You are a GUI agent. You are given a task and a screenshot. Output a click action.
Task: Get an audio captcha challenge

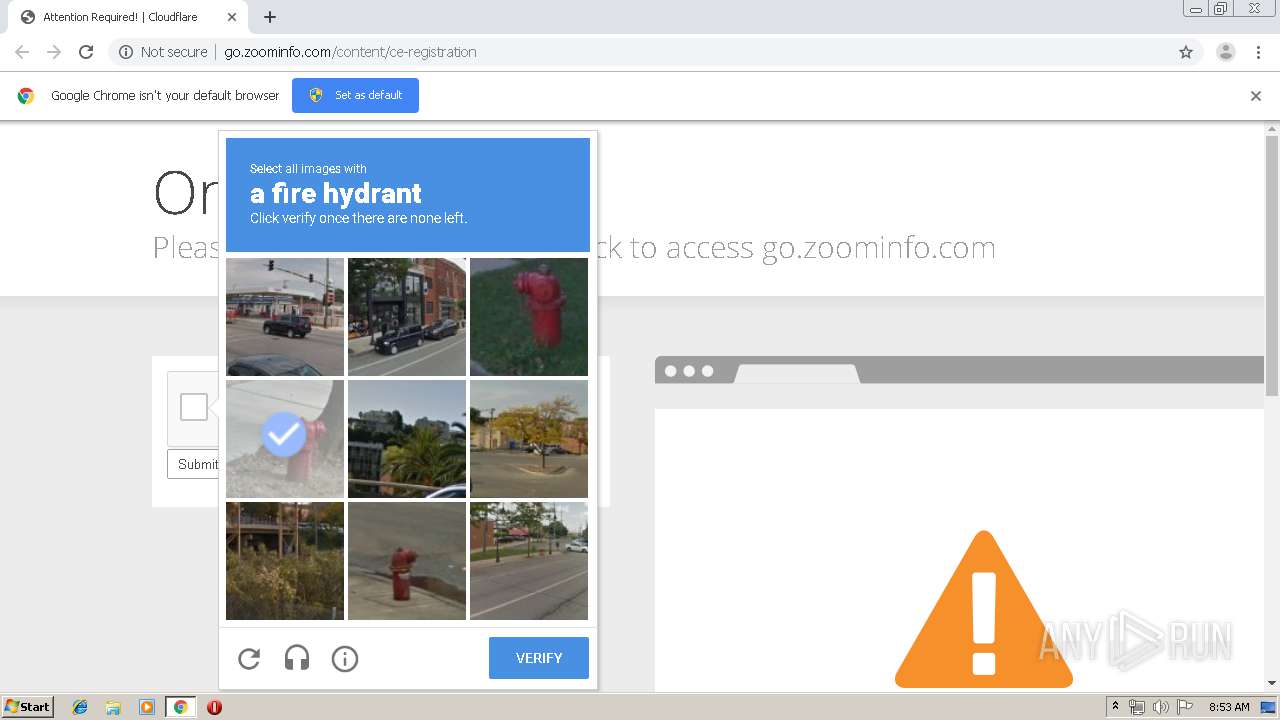(x=297, y=658)
